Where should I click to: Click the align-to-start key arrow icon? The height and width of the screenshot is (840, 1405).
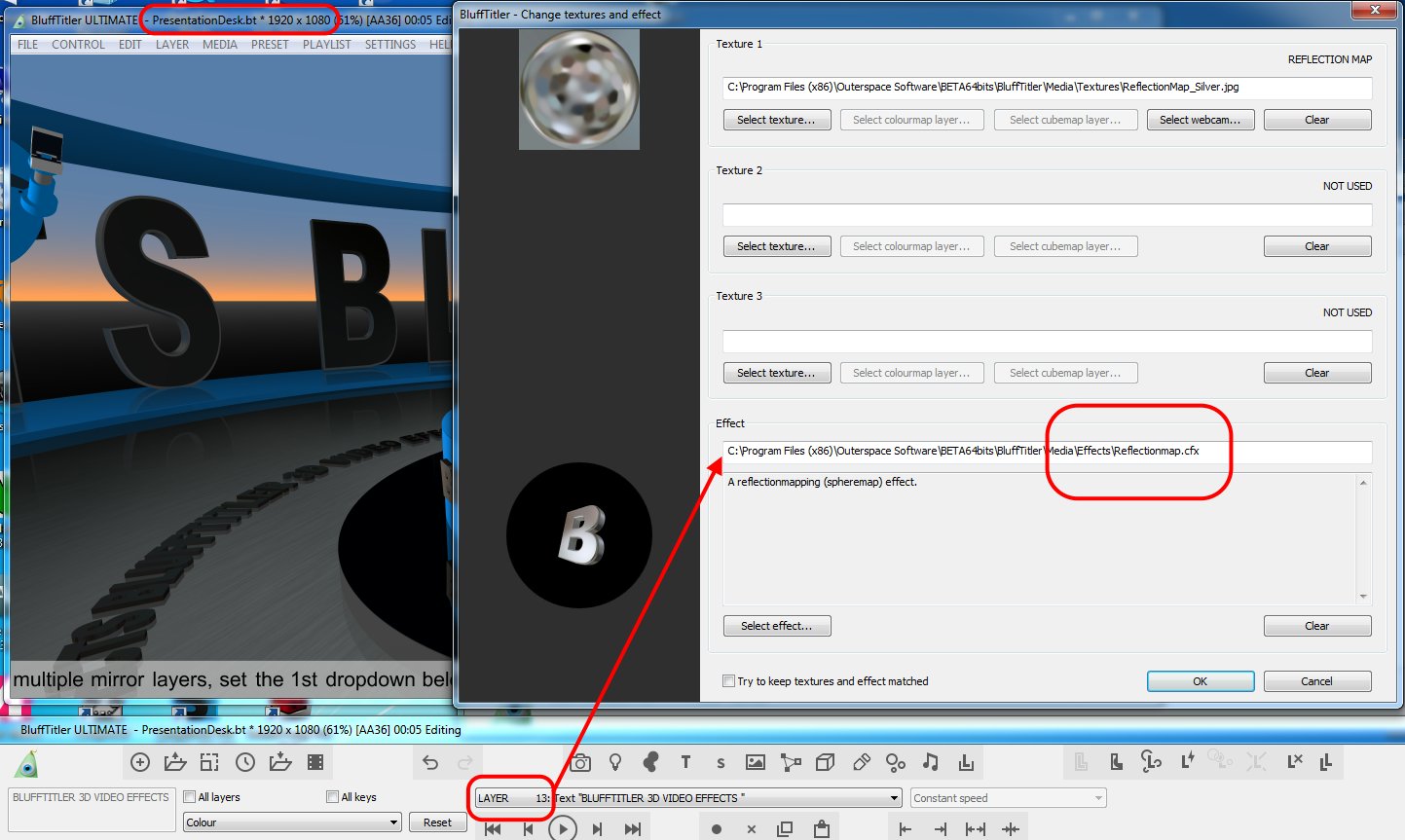[906, 829]
